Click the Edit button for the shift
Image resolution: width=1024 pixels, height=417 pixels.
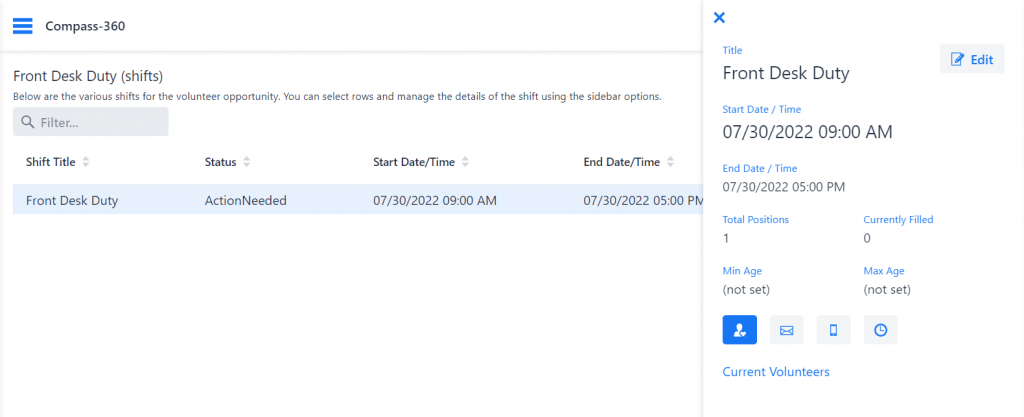point(972,59)
